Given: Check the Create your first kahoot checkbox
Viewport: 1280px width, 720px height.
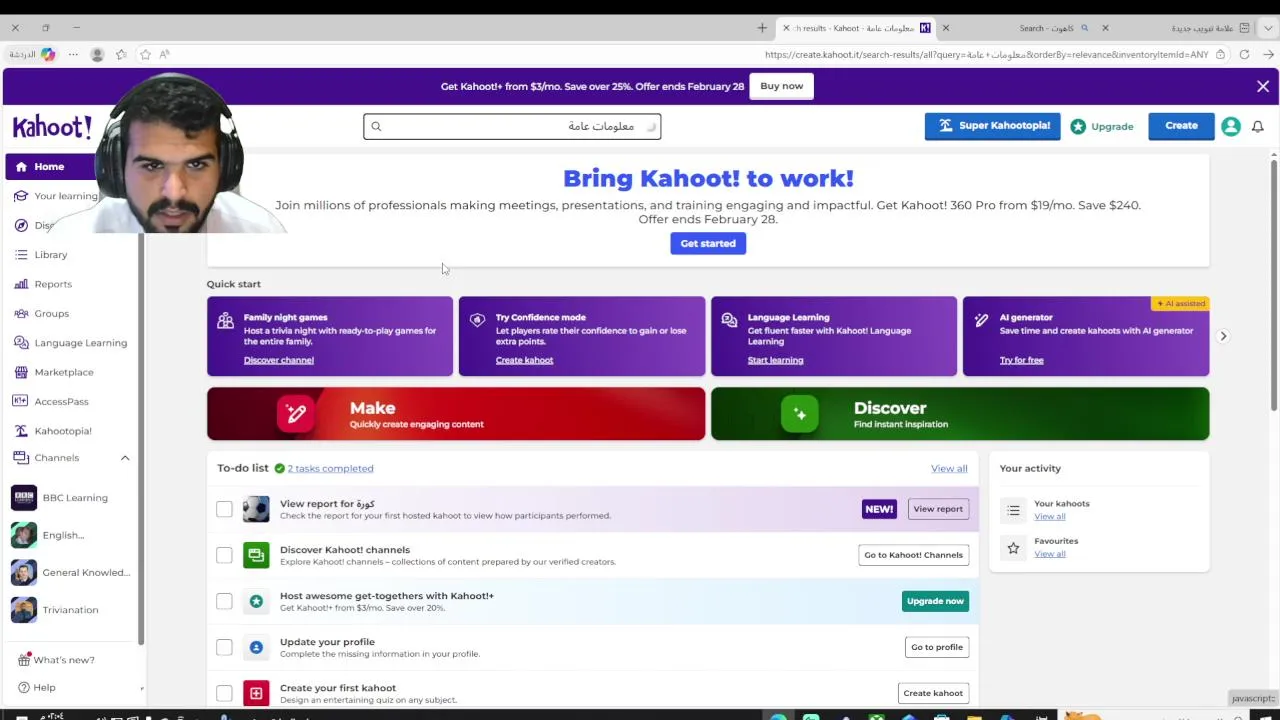Looking at the screenshot, I should (224, 693).
